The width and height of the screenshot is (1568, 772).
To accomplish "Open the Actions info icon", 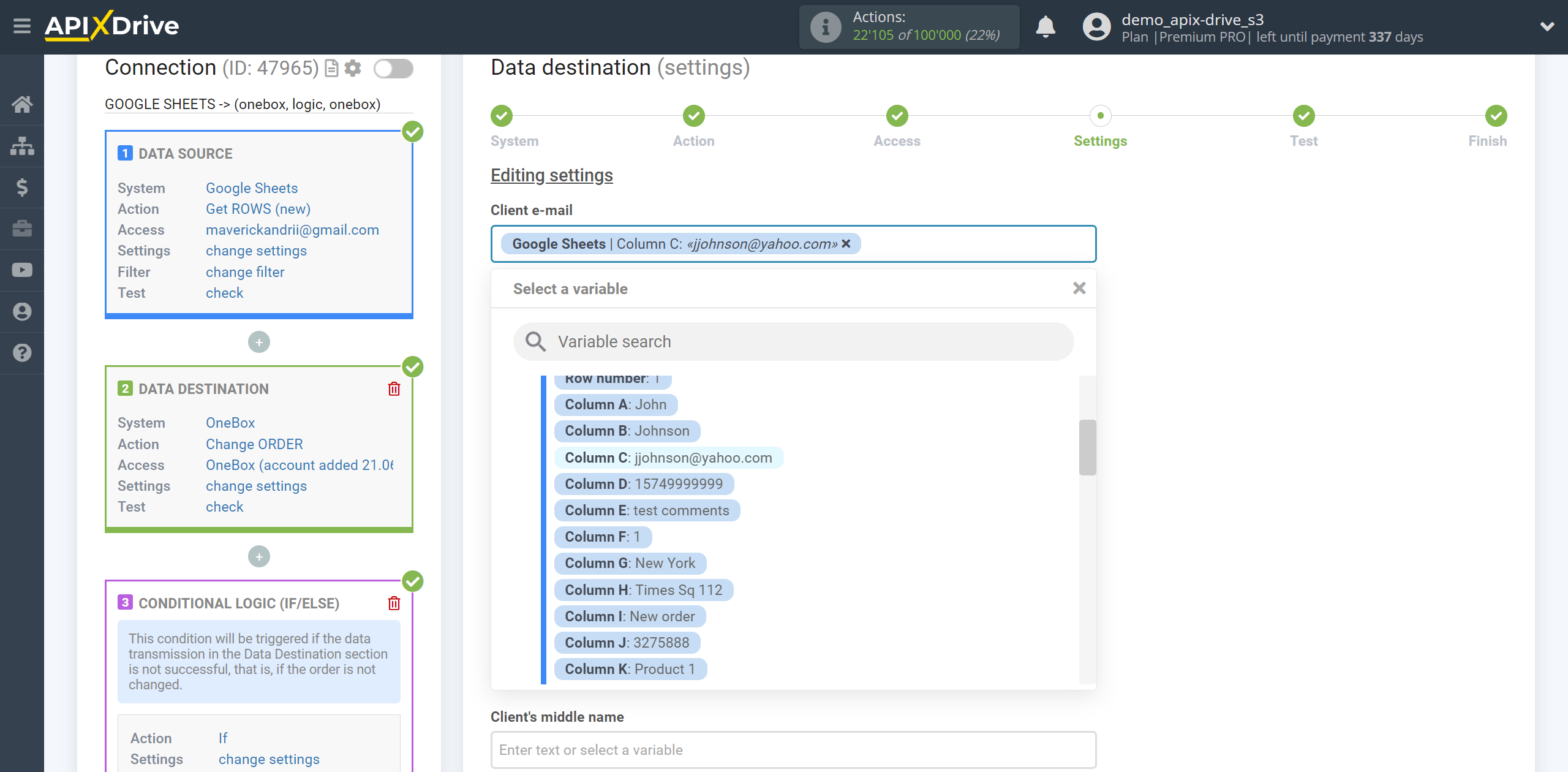I will pos(826,27).
